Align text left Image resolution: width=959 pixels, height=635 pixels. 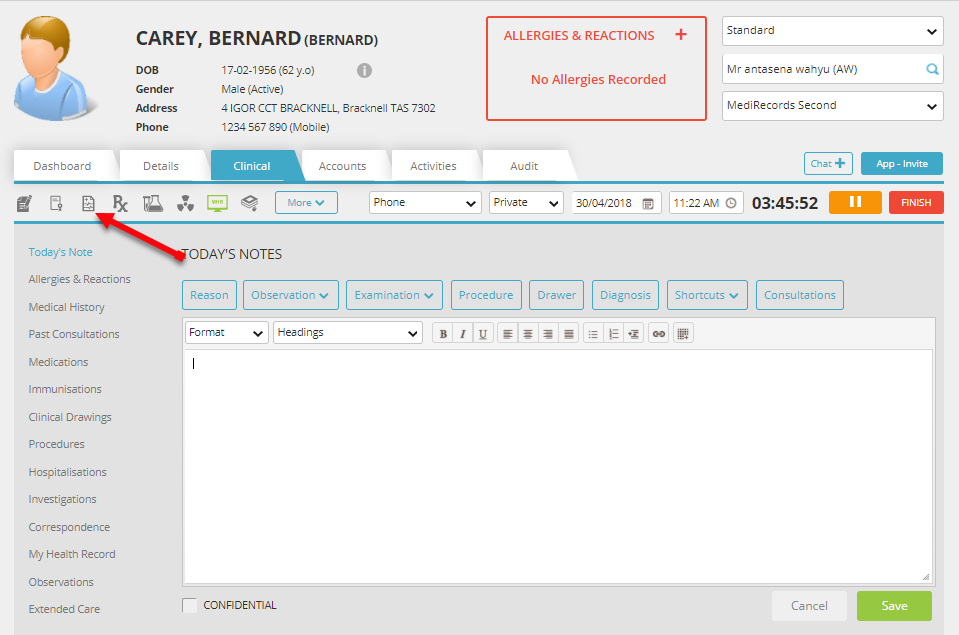[x=507, y=333]
